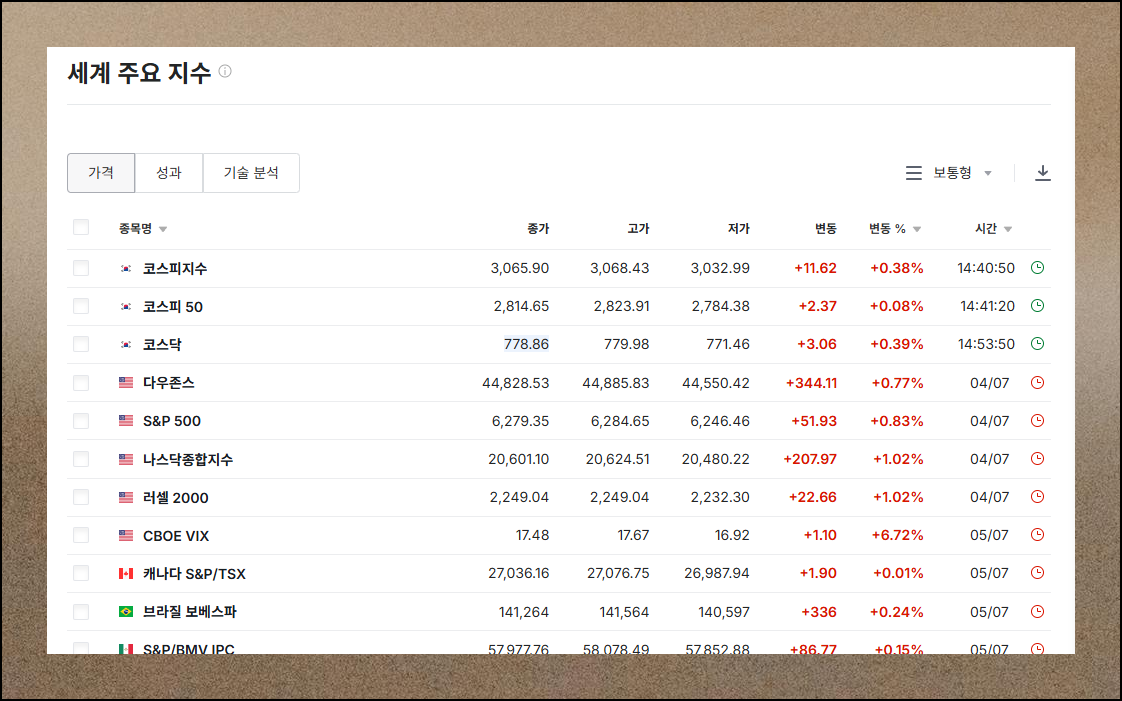Open the 코스닥 index link

pos(162,344)
